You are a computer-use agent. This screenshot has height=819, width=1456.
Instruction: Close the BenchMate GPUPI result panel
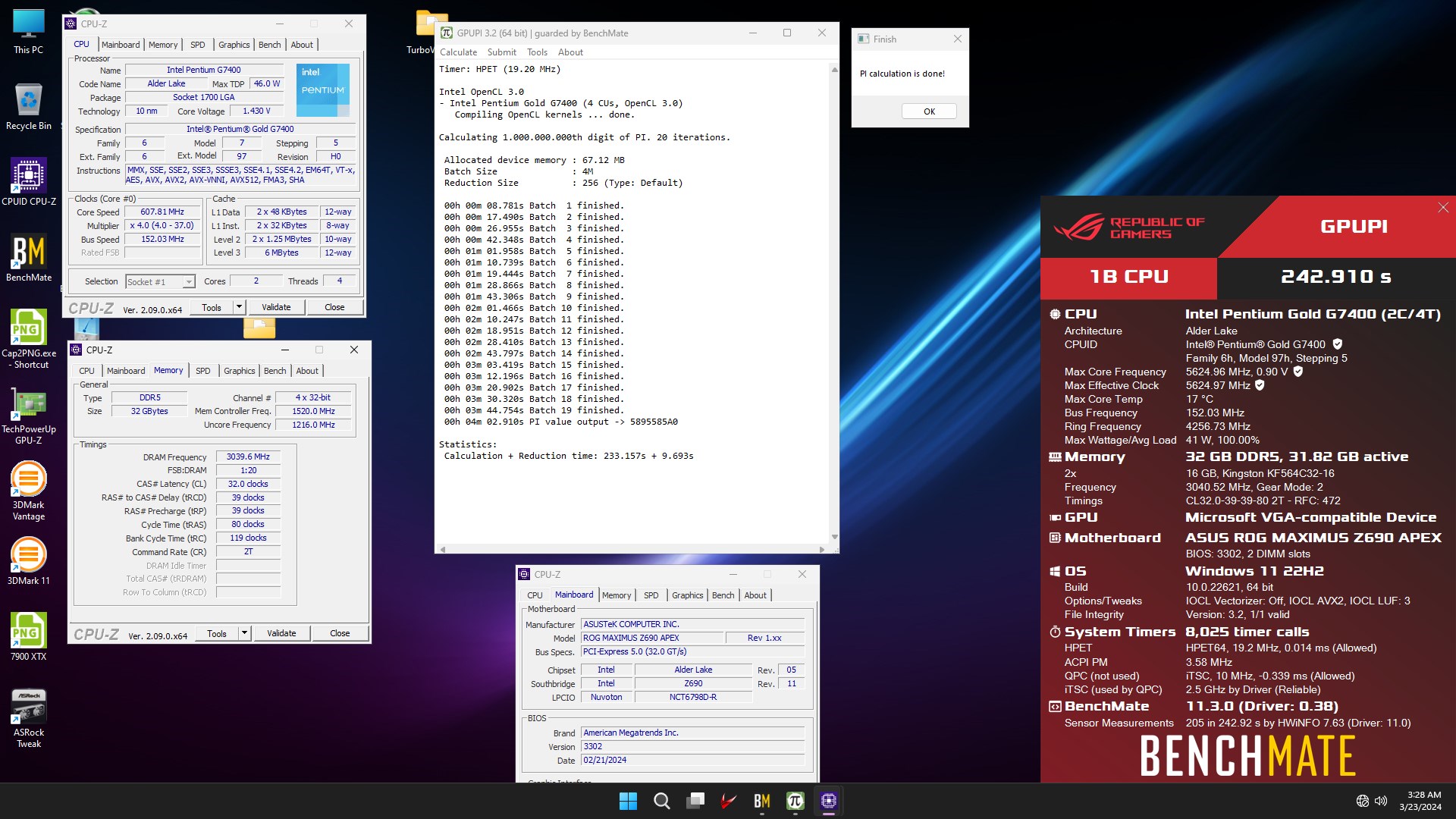[1443, 208]
